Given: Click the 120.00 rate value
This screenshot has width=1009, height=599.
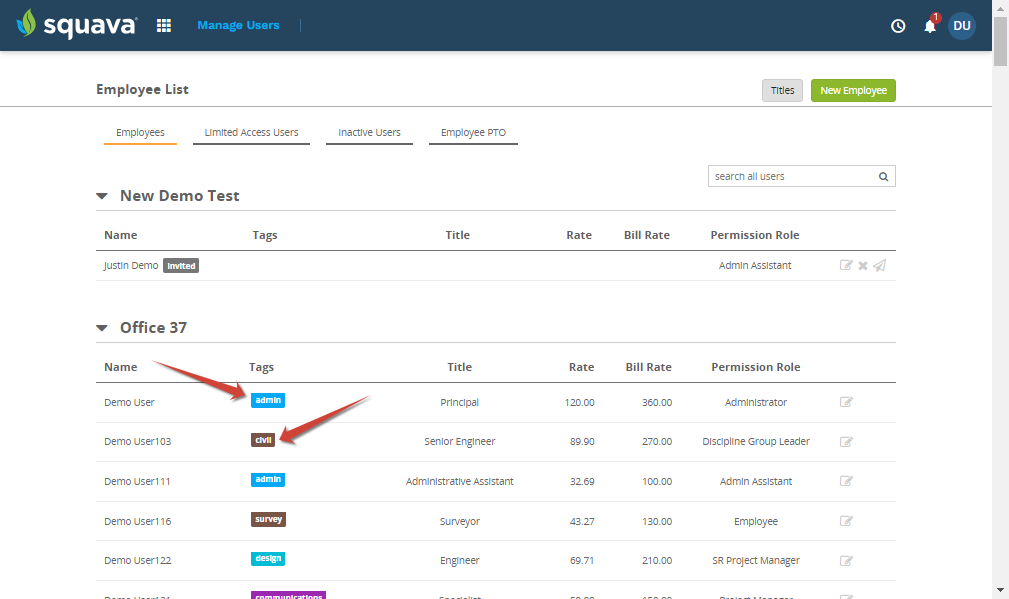Looking at the screenshot, I should click(x=579, y=402).
